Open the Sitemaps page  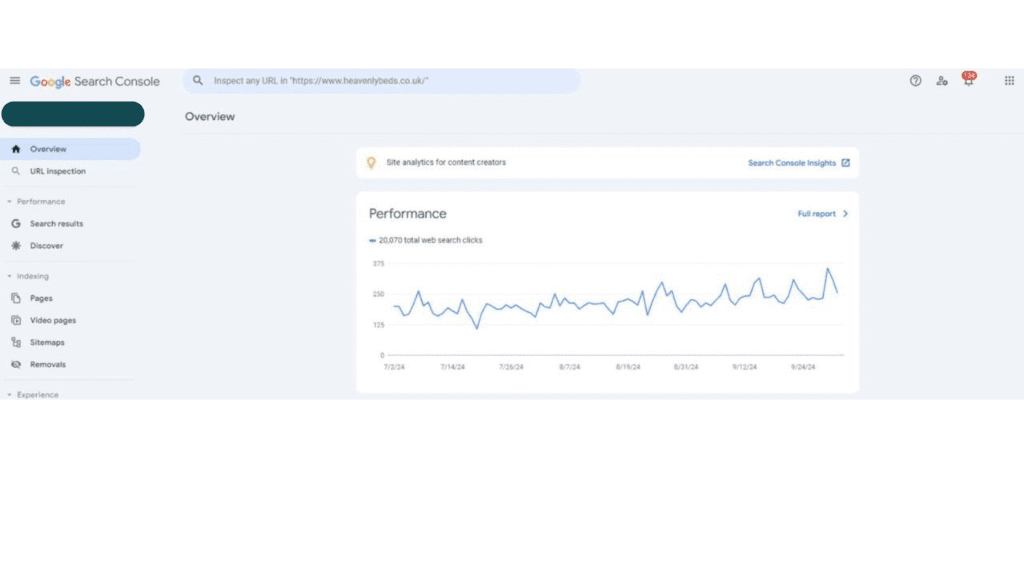pos(47,342)
